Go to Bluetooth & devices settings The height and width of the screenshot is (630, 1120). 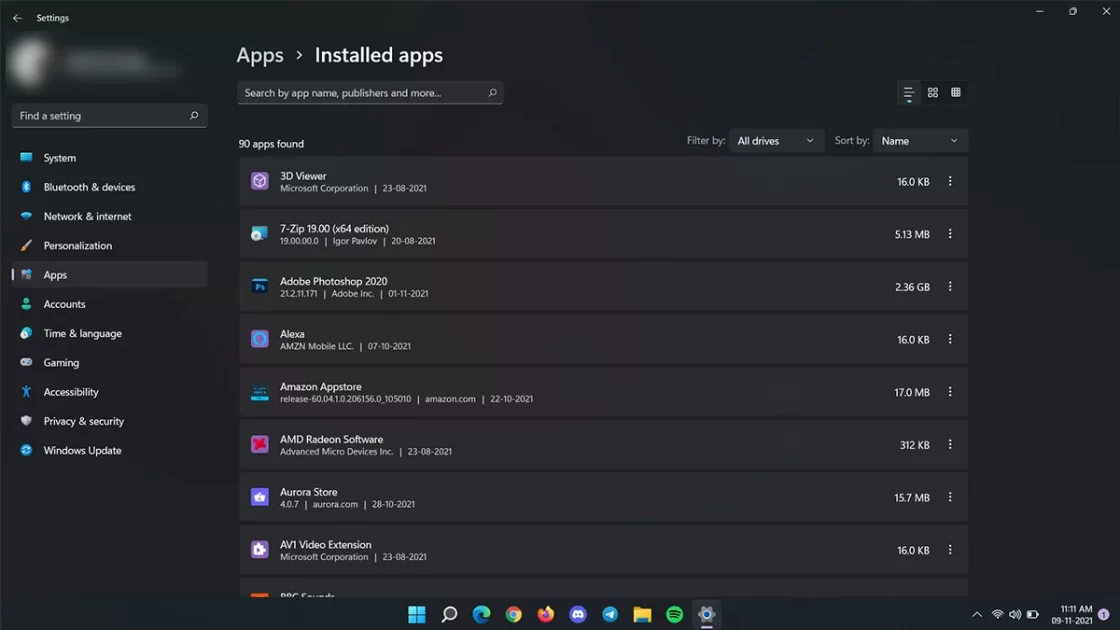[x=89, y=187]
